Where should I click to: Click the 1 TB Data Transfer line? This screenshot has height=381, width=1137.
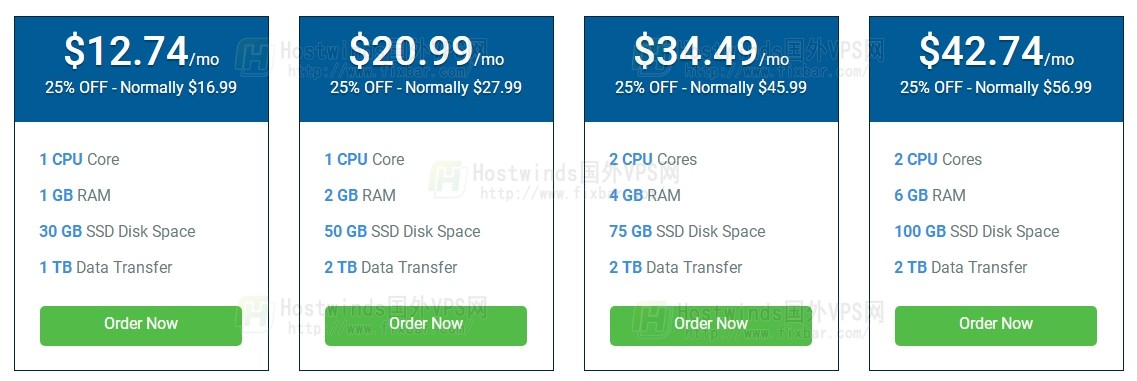[x=106, y=268]
